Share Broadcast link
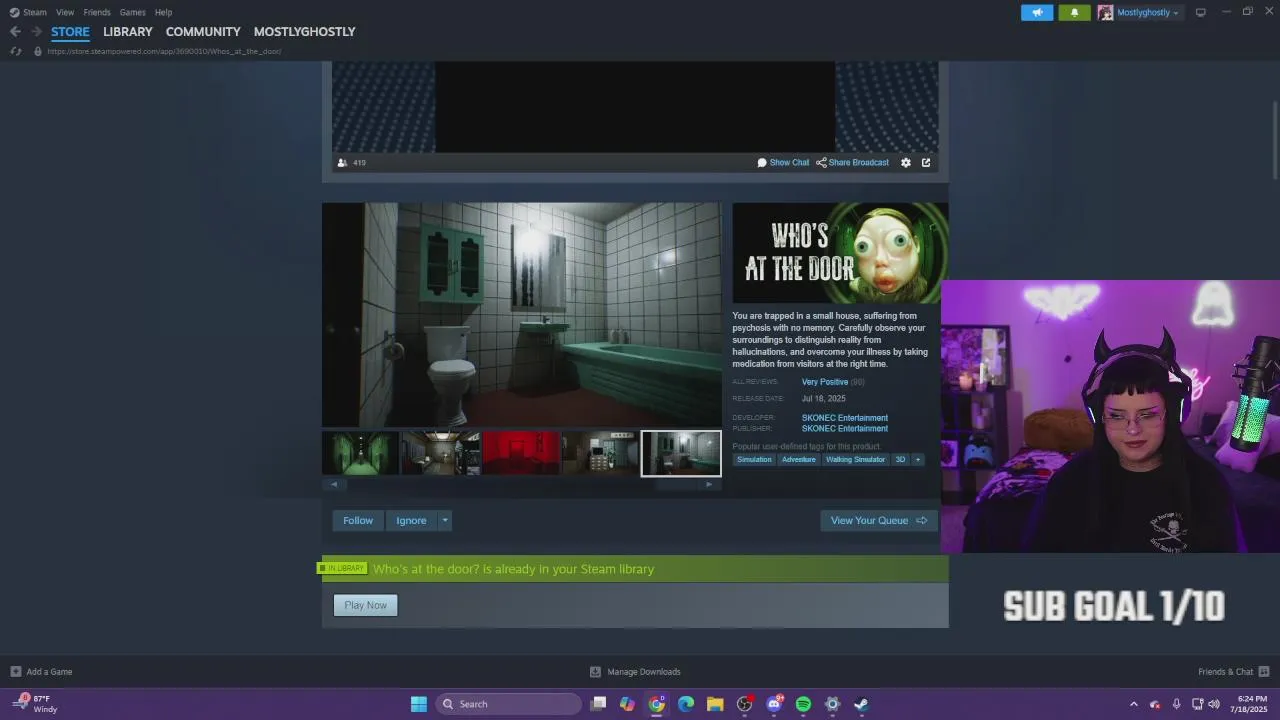The height and width of the screenshot is (720, 1280). click(x=853, y=162)
